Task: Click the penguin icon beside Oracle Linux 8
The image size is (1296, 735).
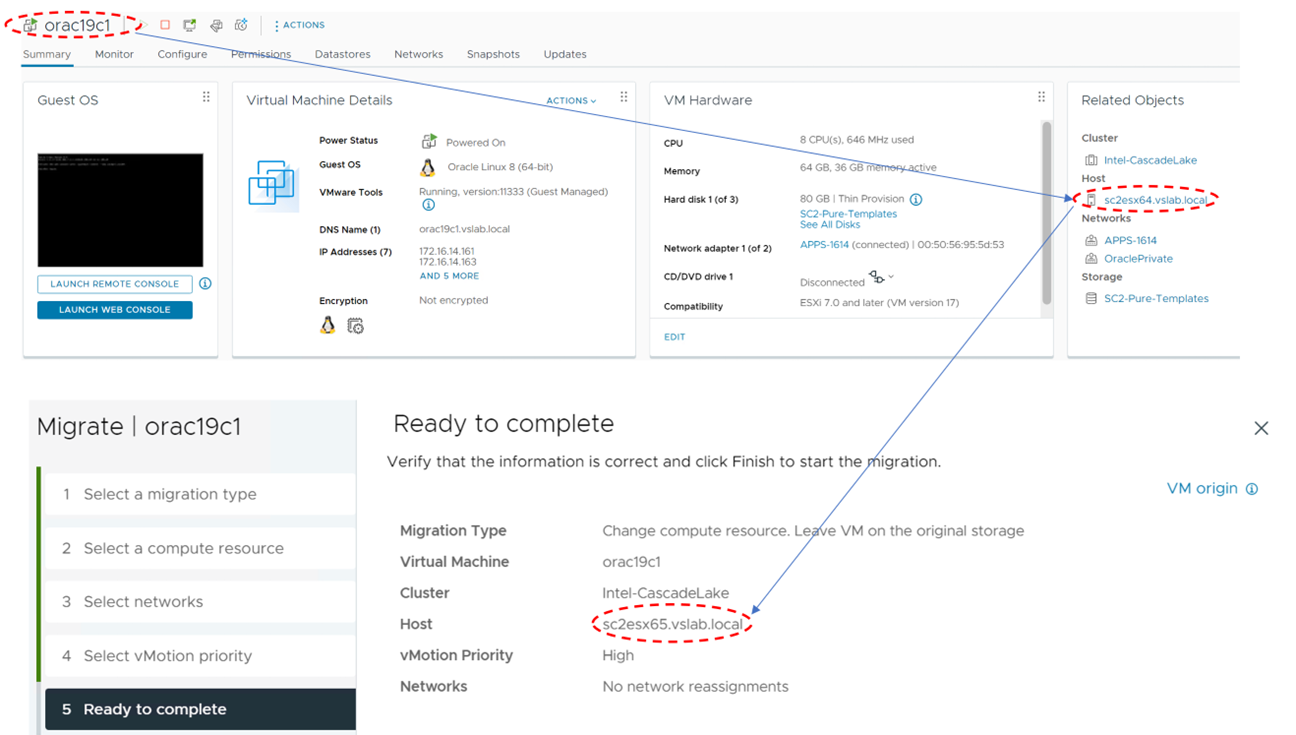Action: [x=428, y=167]
